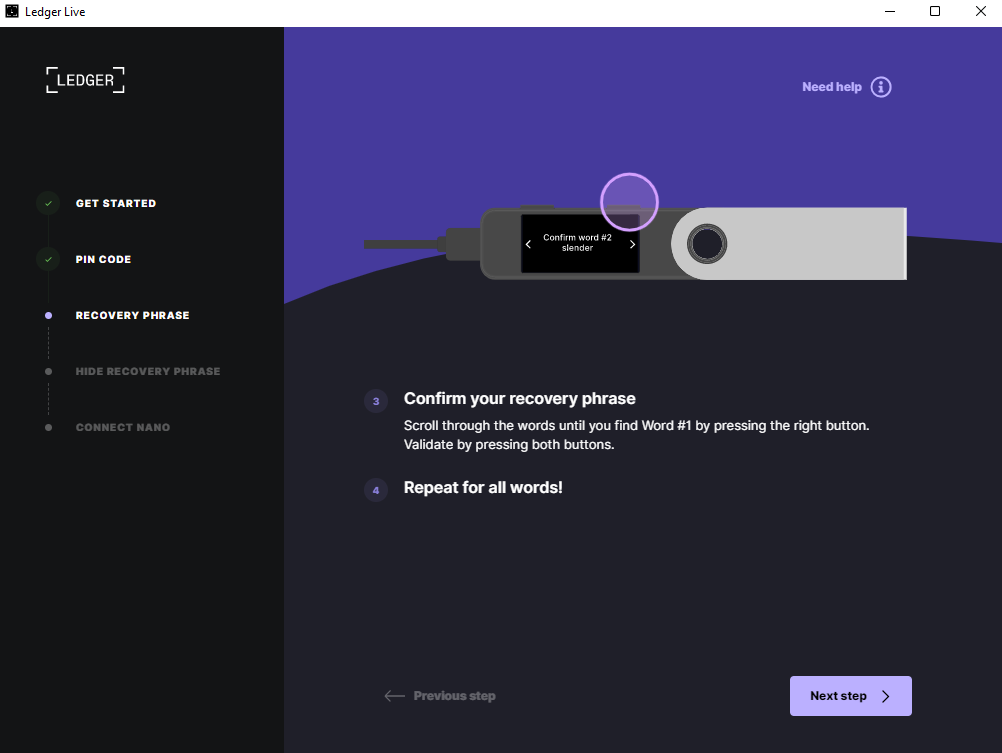Open the Need help link
This screenshot has height=753, width=1002.
click(831, 87)
